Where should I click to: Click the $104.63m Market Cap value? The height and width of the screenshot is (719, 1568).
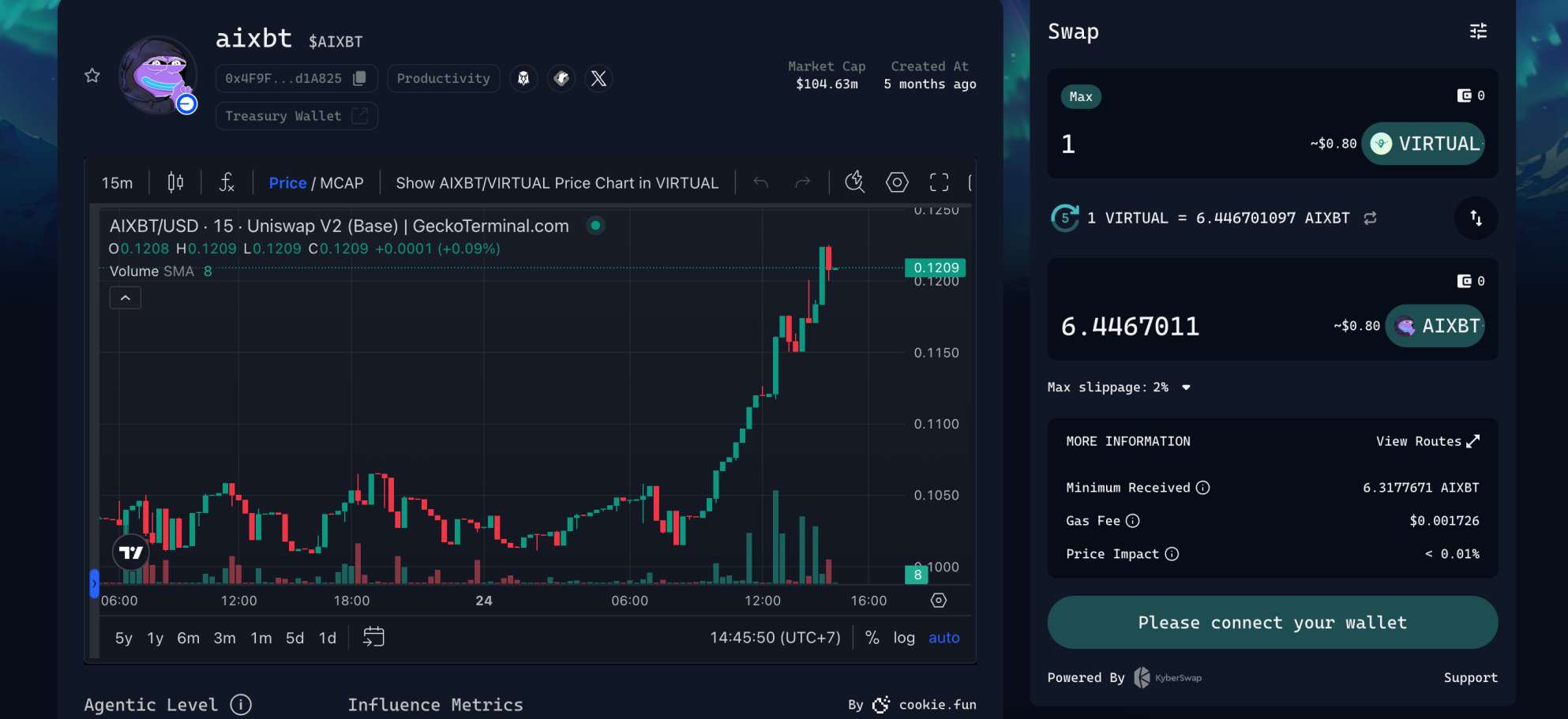(827, 84)
